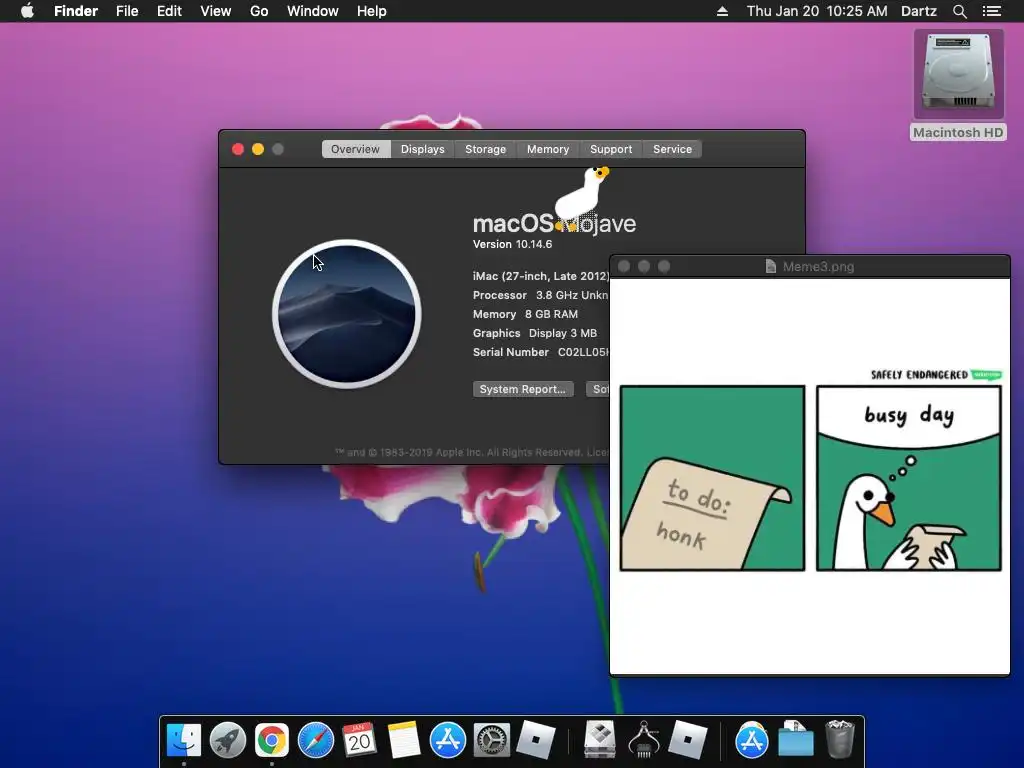Launch Roblox icon next to System Information
1024x768 pixels.
688,740
